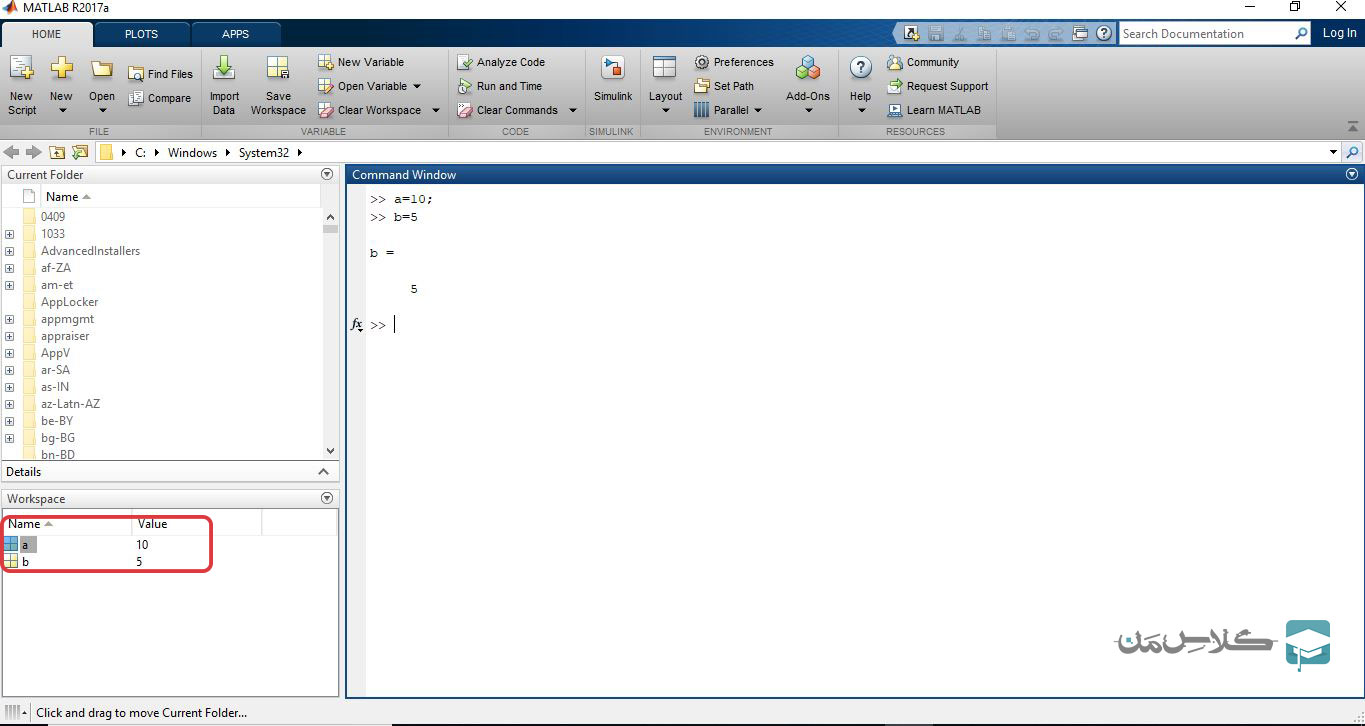
Task: Expand the Open Variable dropdown
Action: tap(417, 86)
